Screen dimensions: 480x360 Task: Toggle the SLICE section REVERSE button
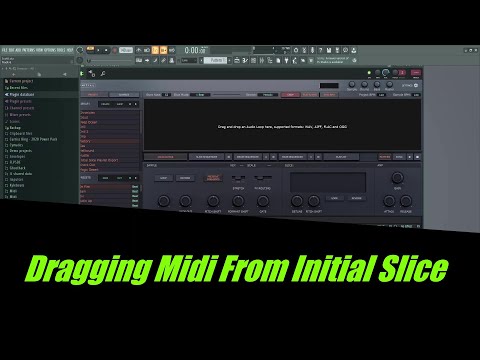(356, 198)
